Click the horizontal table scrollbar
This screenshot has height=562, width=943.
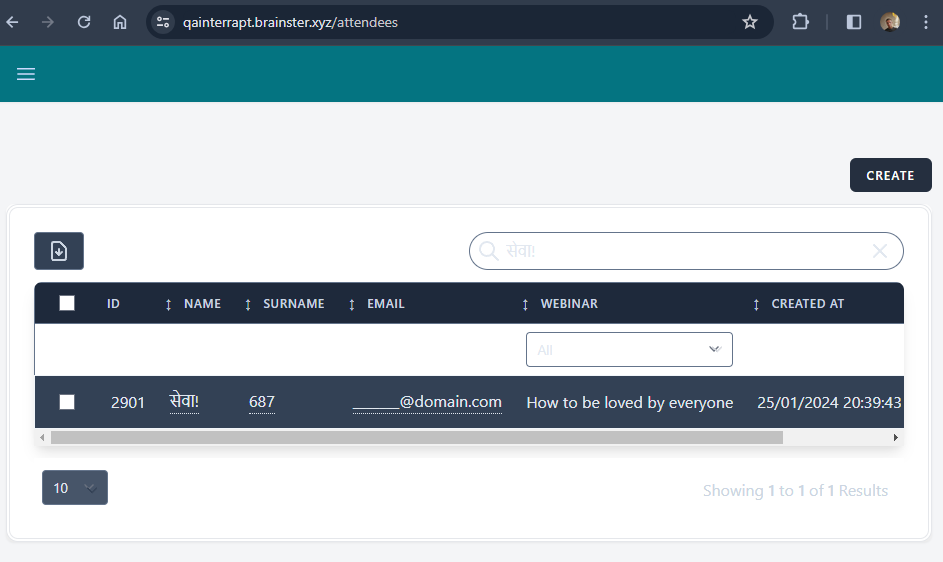(416, 437)
